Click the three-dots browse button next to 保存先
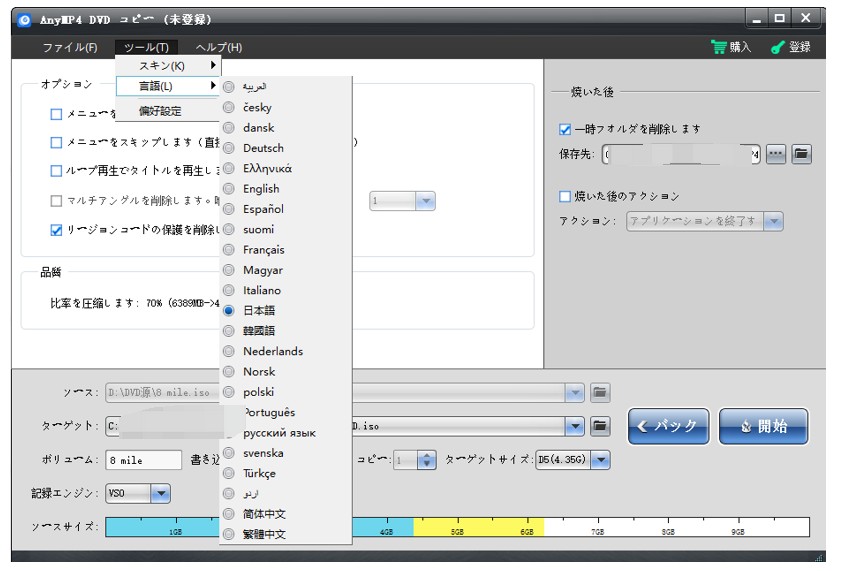Viewport: 841px width, 571px height. coord(776,154)
